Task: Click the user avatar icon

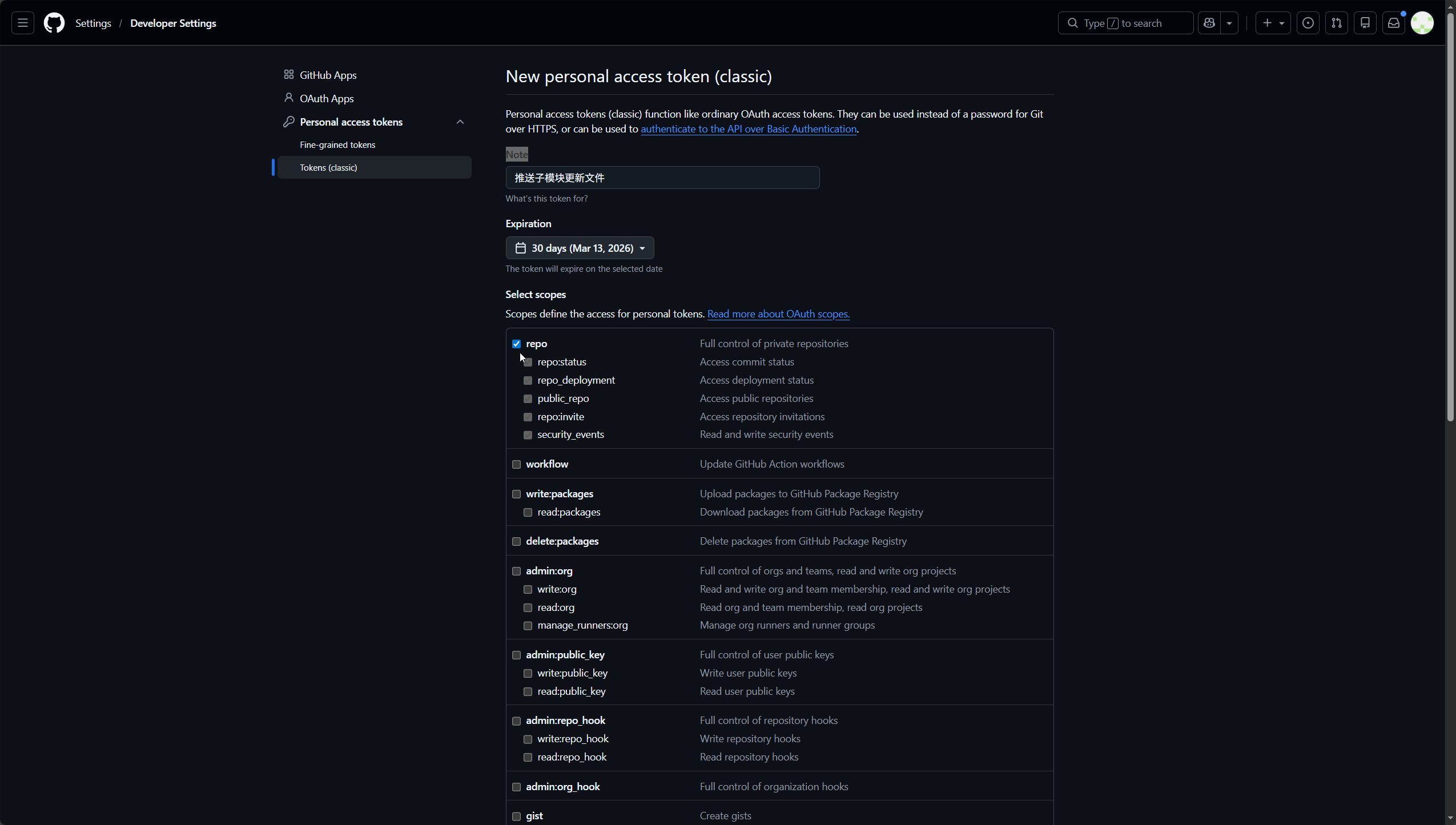Action: (x=1422, y=23)
